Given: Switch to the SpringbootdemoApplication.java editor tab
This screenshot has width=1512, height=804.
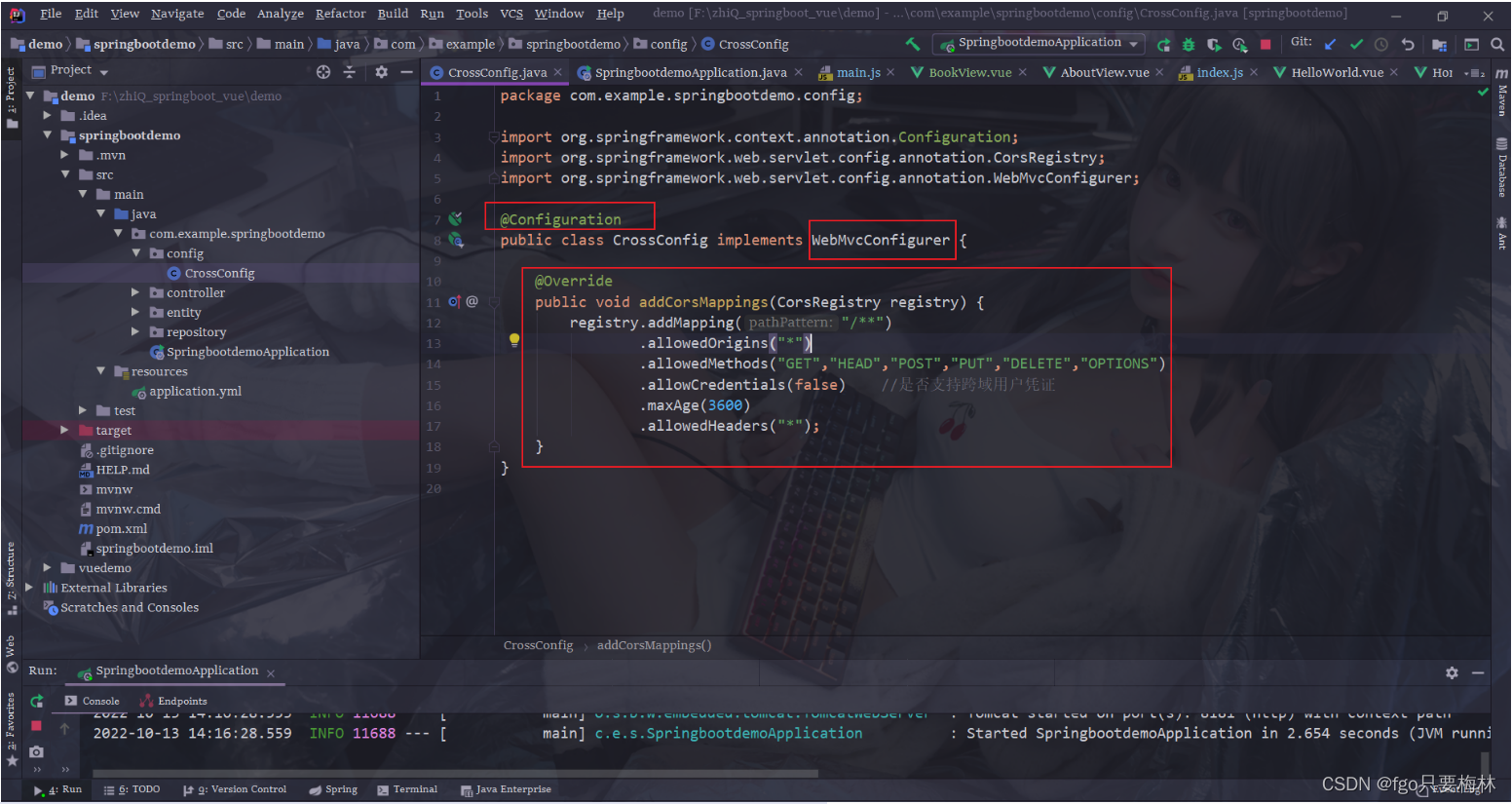Looking at the screenshot, I should (x=691, y=73).
